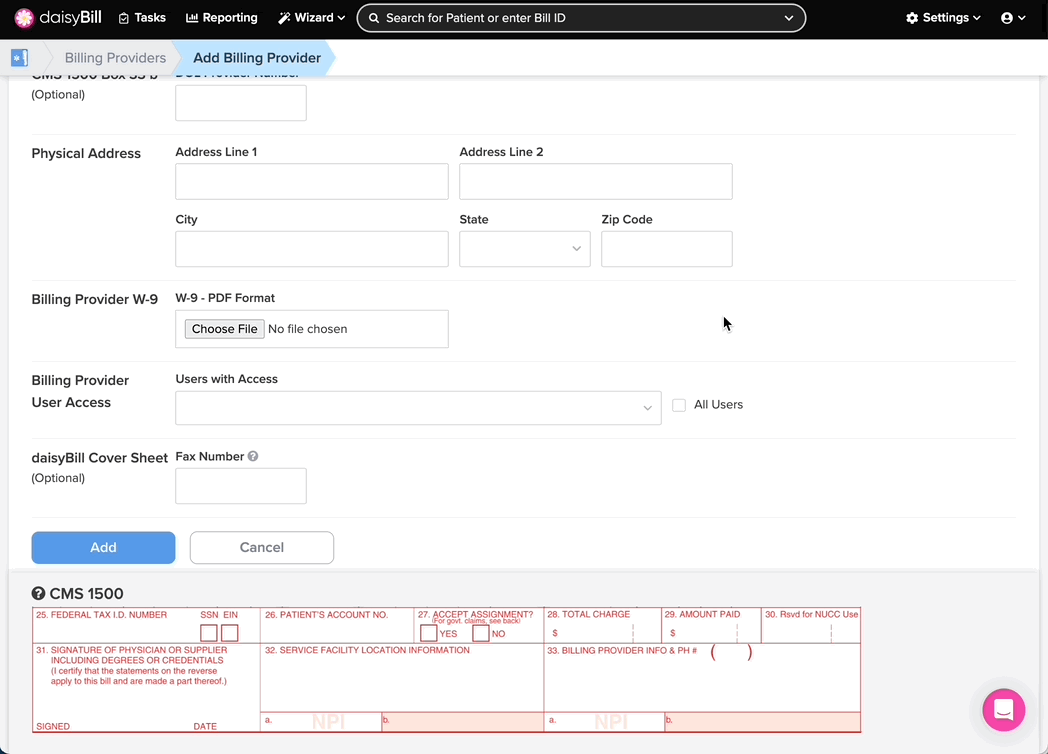Screen dimensions: 1048x754
Task: Click the CMS 1500 Box 33b input field
Action: [241, 103]
